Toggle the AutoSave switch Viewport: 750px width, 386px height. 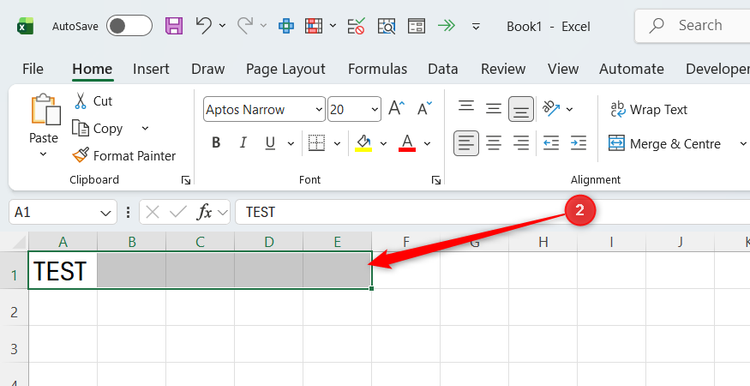tap(129, 26)
